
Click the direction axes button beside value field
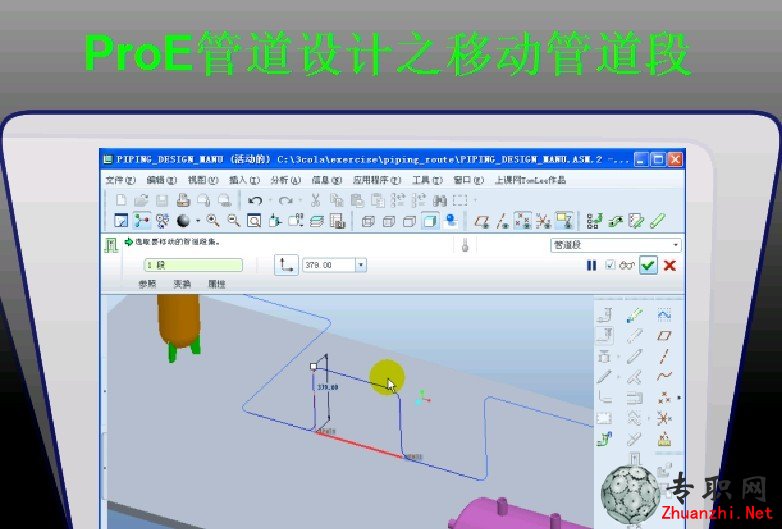(x=286, y=265)
